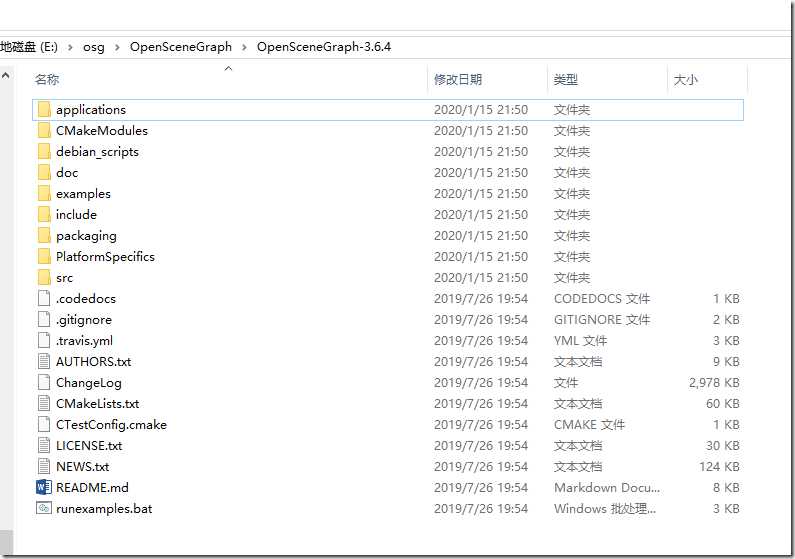The image size is (795, 559).
Task: Select the src folder icon
Action: 44,278
